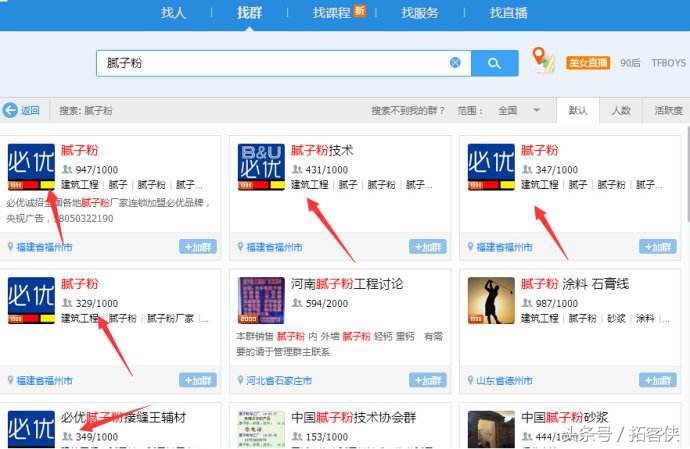
Task: Open the 中国腻子粉技术协会群 group avatar
Action: click(x=261, y=430)
